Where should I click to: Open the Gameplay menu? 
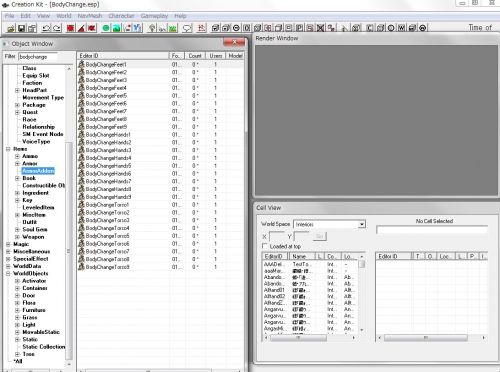coord(154,16)
